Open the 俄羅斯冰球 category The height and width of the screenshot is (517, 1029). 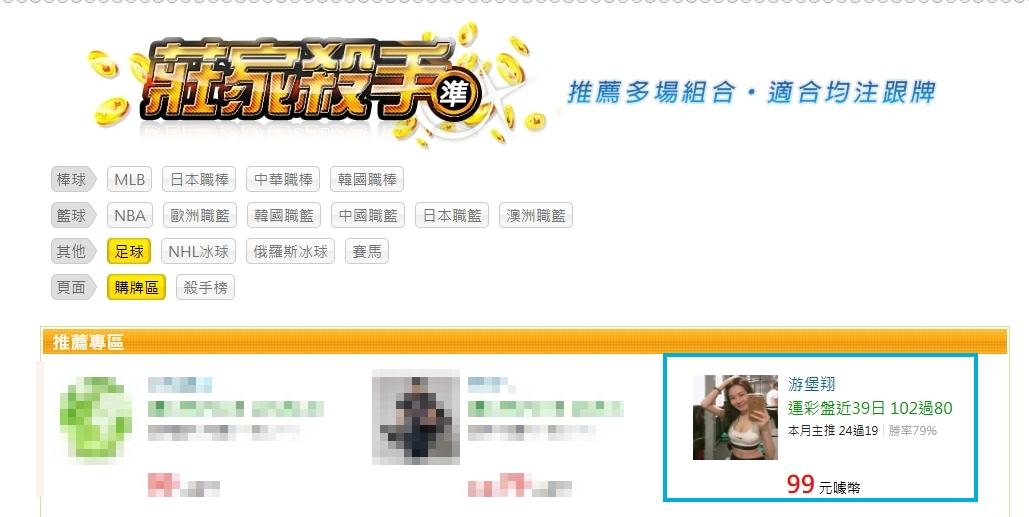(291, 251)
